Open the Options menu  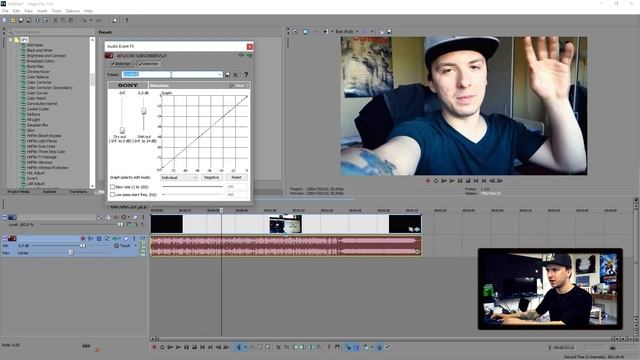pyautogui.click(x=73, y=11)
